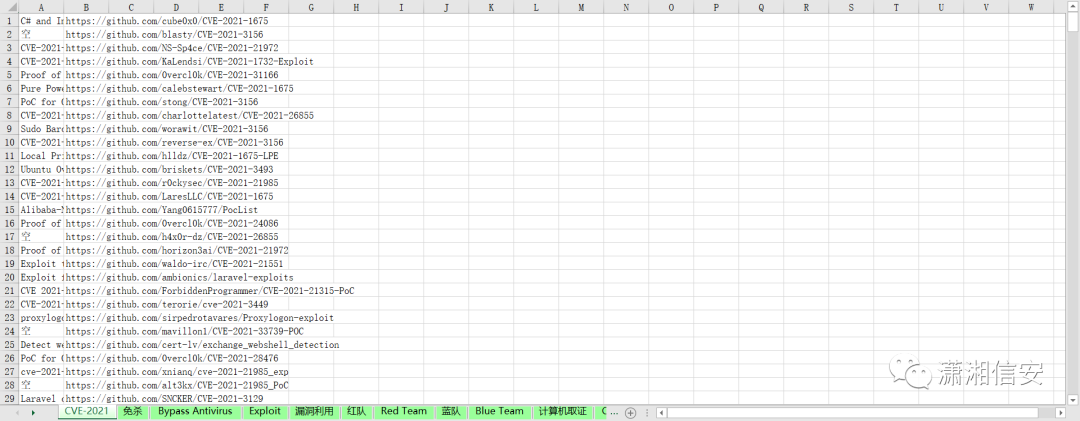Open the 免杀 sheet tab

coord(132,411)
